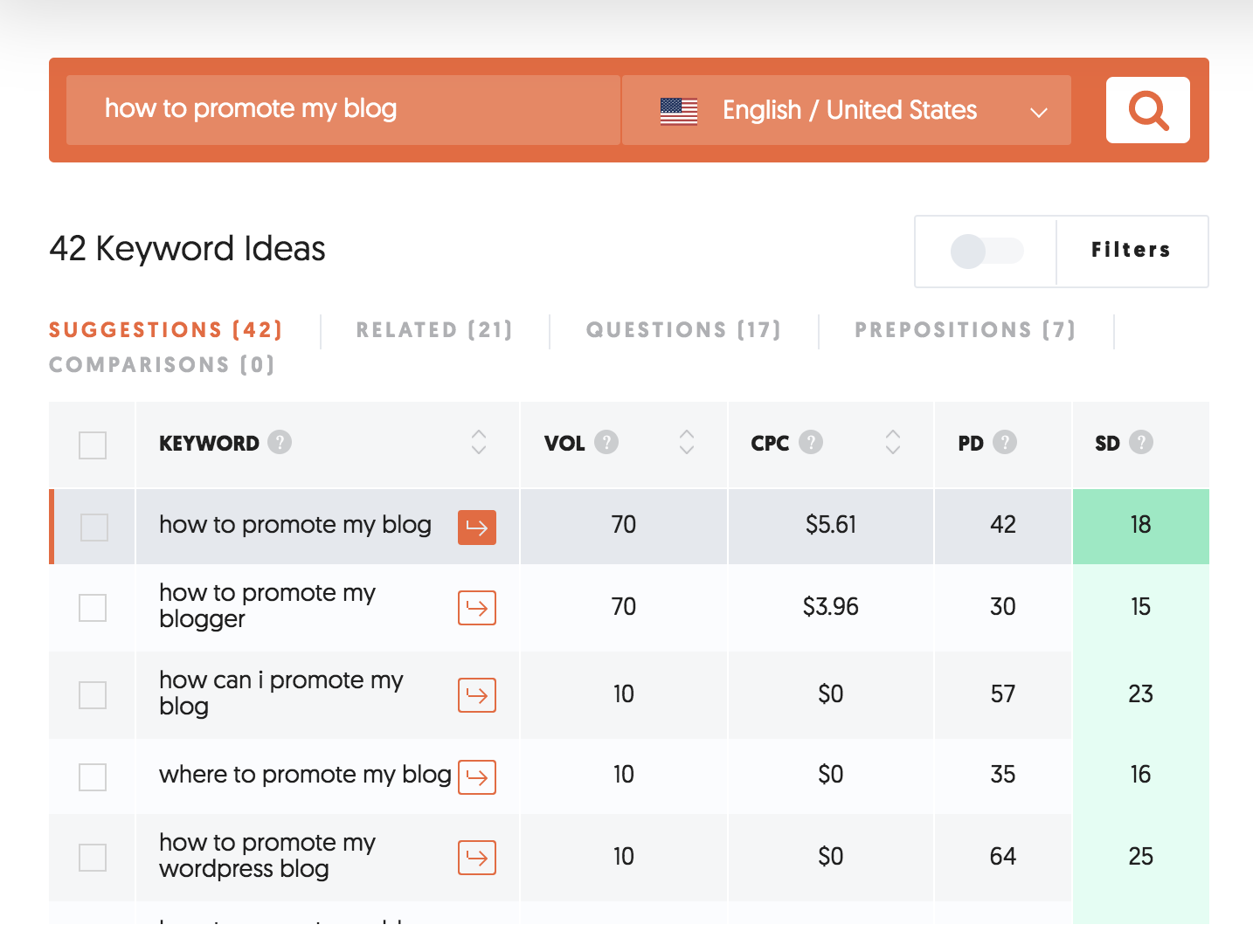Image resolution: width=1253 pixels, height=952 pixels.
Task: Sort table by the CPC column arrows
Action: coord(893,442)
